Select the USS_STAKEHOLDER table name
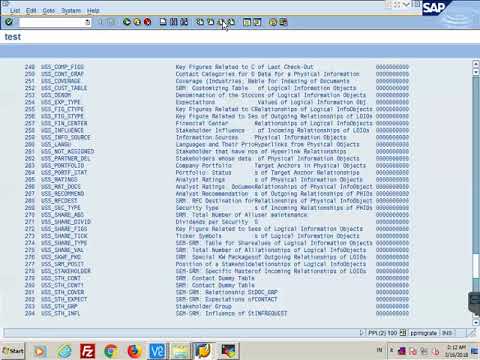480x360 pixels. click(66, 271)
